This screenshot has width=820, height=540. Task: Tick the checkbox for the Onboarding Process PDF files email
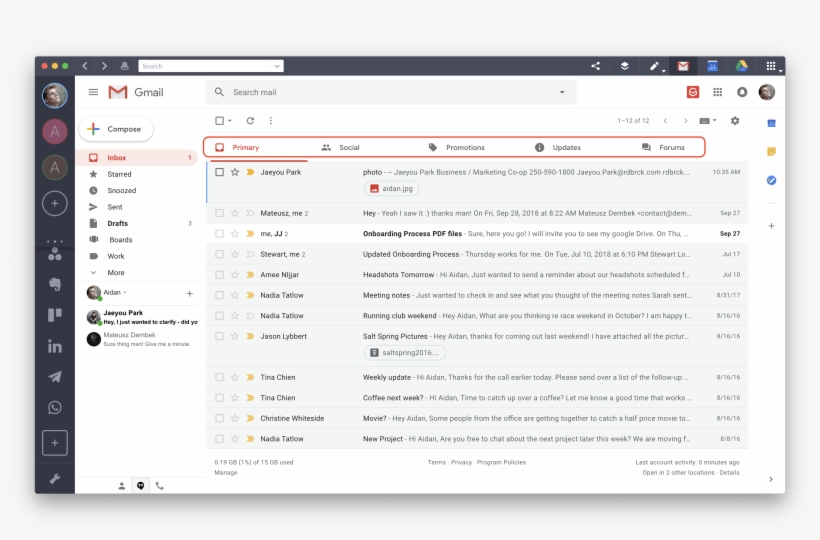click(x=220, y=234)
